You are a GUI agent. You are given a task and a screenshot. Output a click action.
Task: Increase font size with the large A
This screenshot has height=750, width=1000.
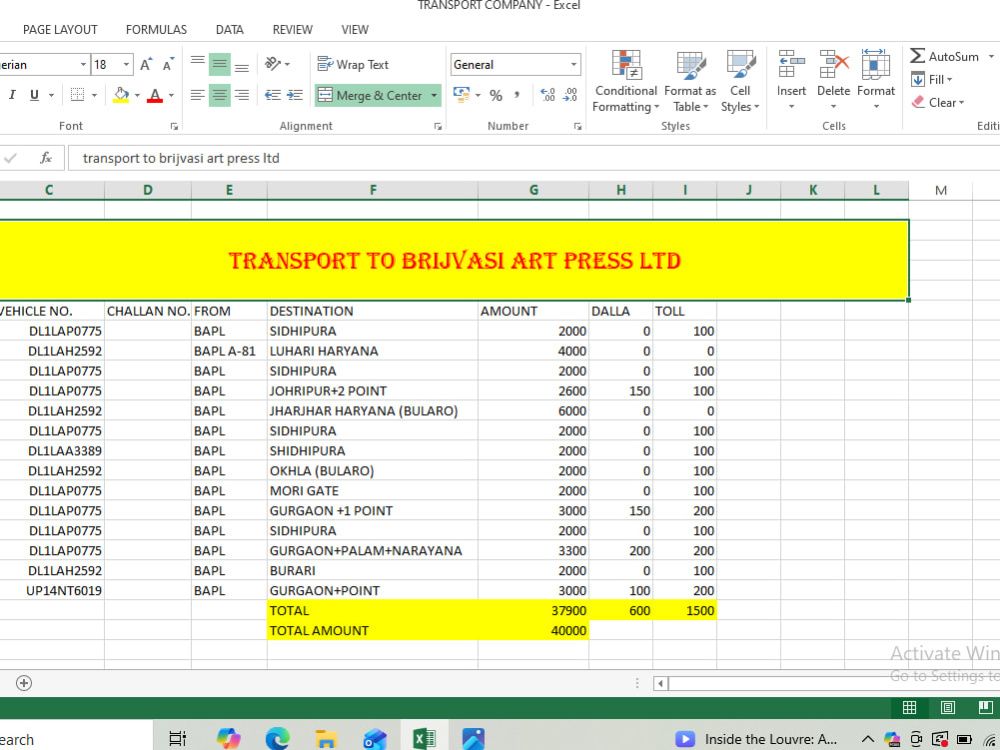(x=146, y=64)
